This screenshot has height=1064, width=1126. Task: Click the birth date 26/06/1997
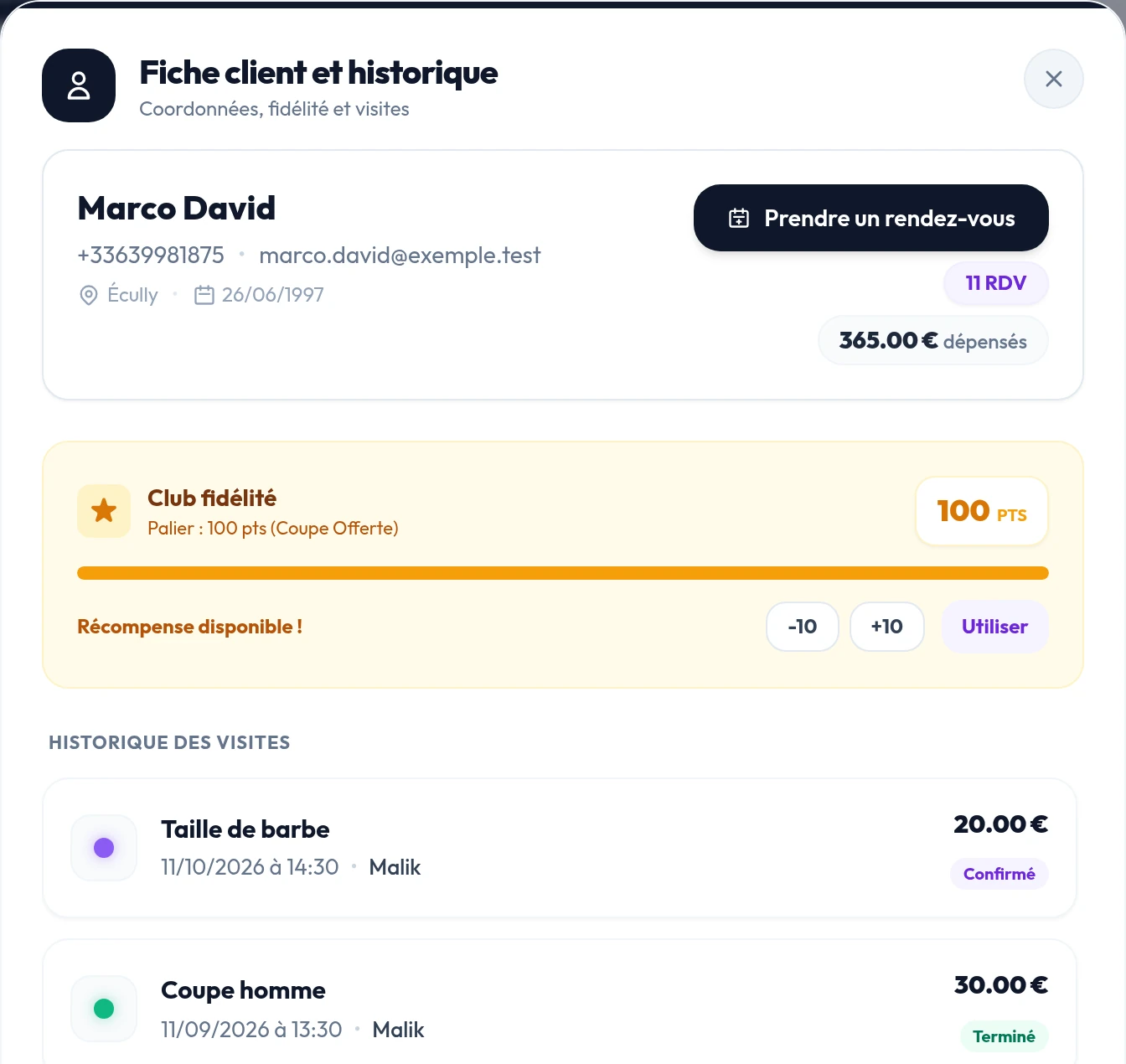[272, 295]
